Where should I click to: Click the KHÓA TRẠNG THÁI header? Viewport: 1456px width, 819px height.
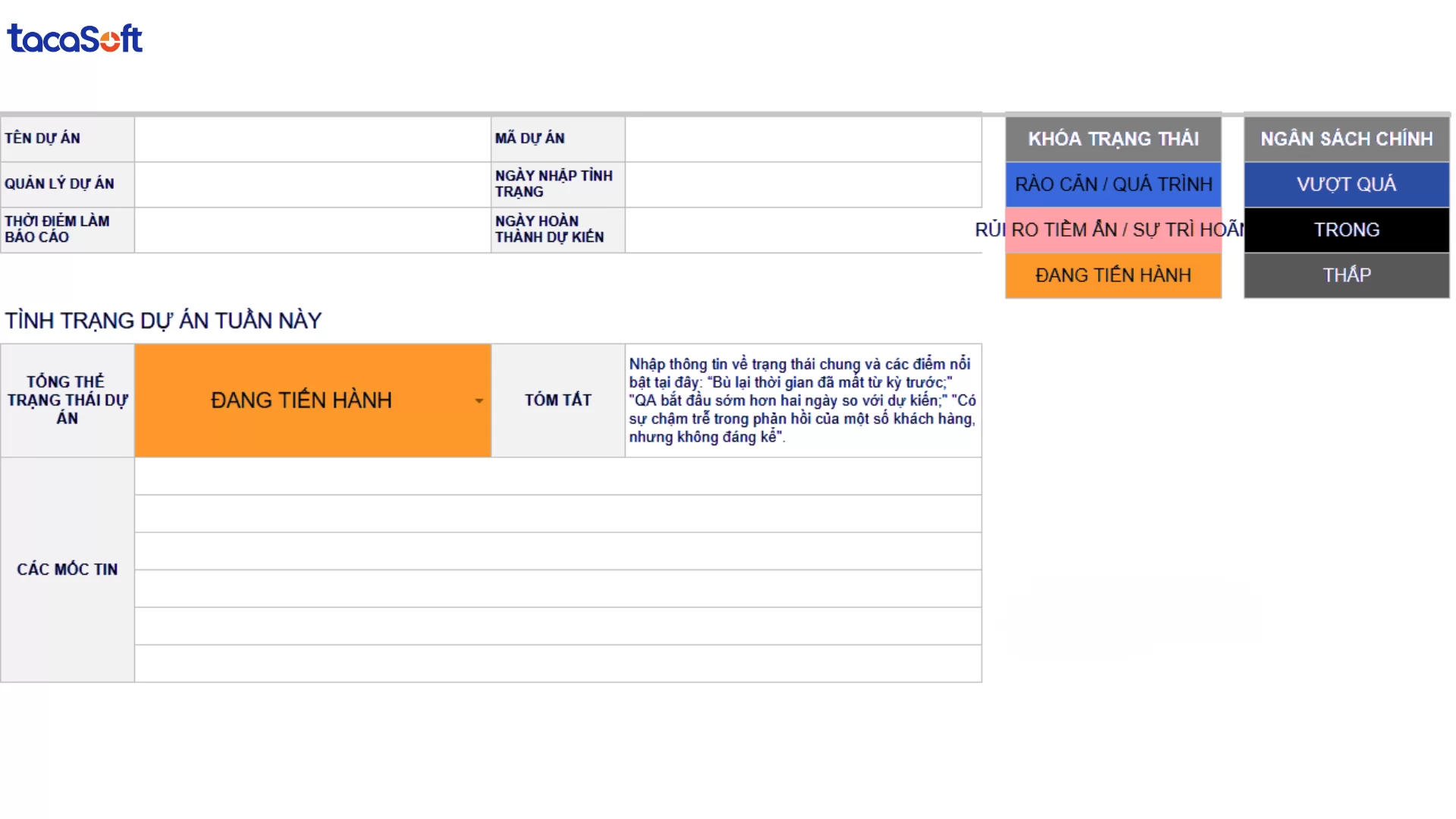tap(1113, 139)
